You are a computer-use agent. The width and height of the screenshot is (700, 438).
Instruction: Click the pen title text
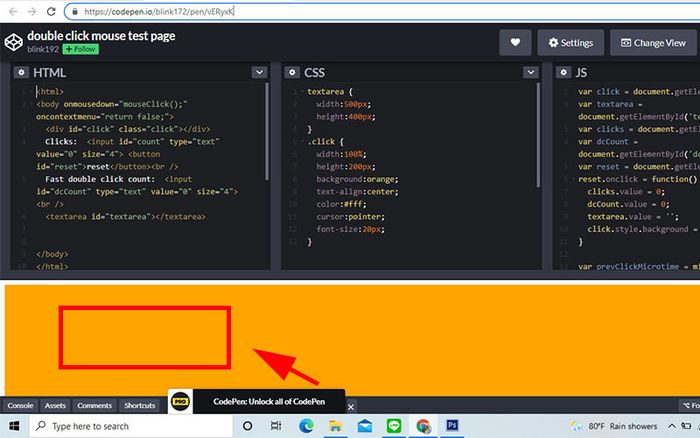101,36
